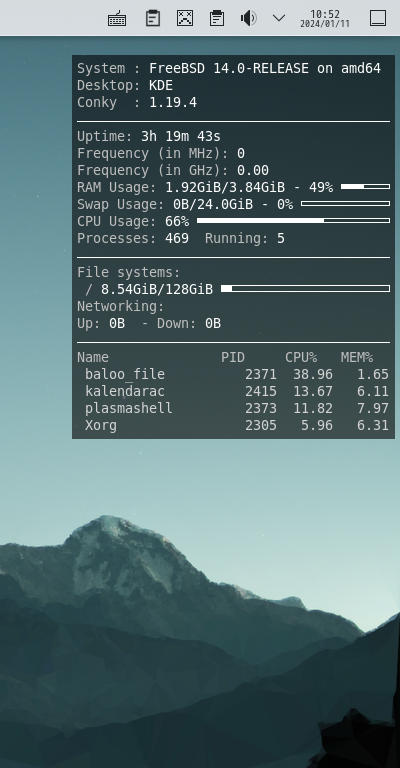Click the Uptime line in Conky
Image resolution: width=400 pixels, height=768 pixels.
point(149,136)
